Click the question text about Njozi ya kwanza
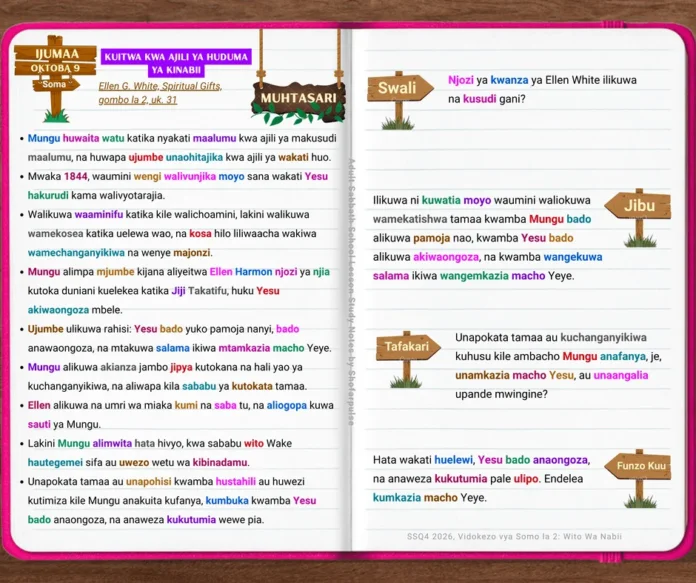This screenshot has width=696, height=583. pyautogui.click(x=542, y=89)
